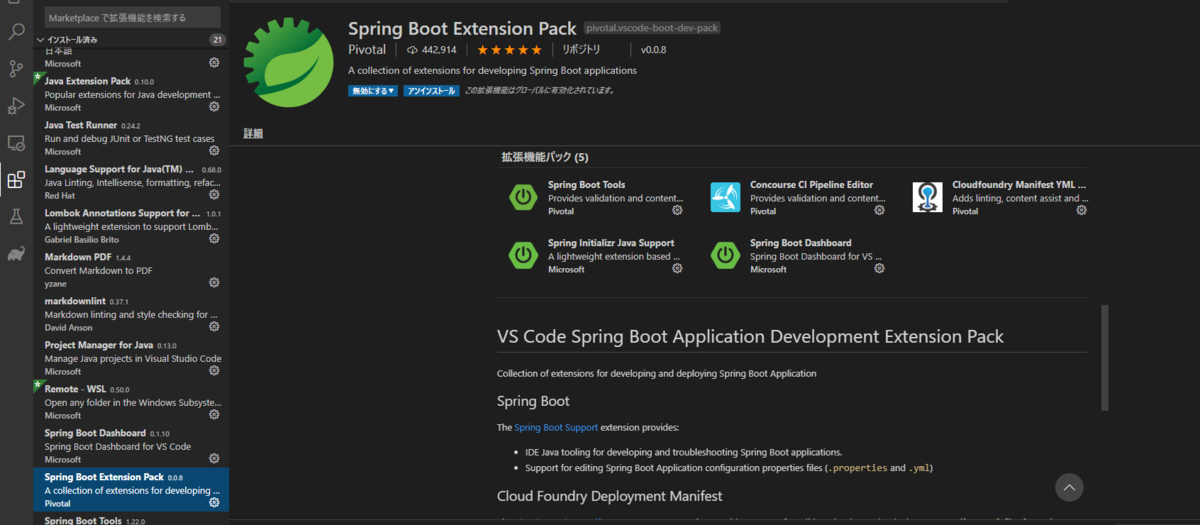Click gear icon for selected Spring Boot Extension Pack
The width and height of the screenshot is (1200, 525).
click(x=214, y=503)
